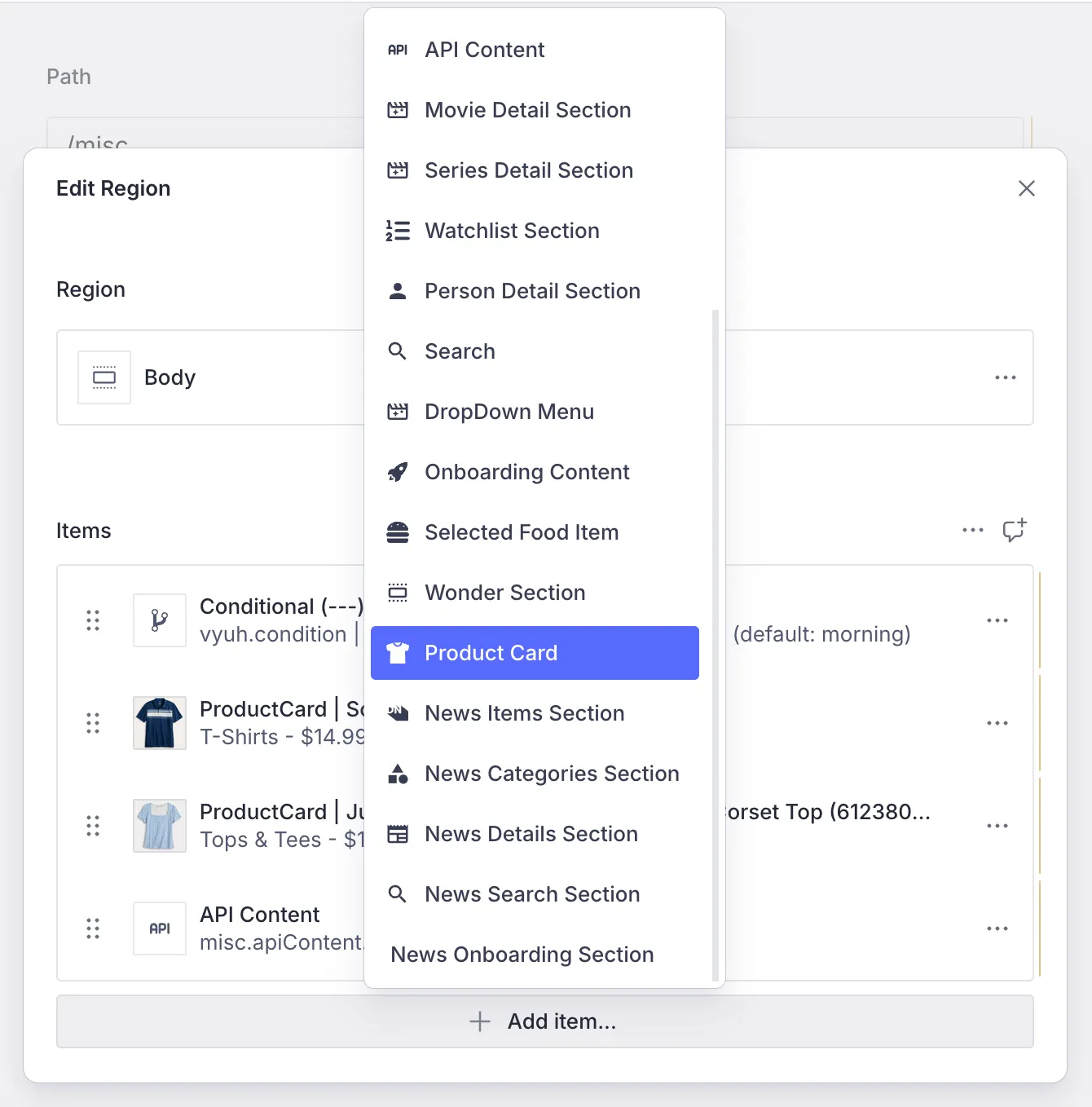Choose News Search Section entry
The height and width of the screenshot is (1107, 1092).
pyautogui.click(x=531, y=894)
